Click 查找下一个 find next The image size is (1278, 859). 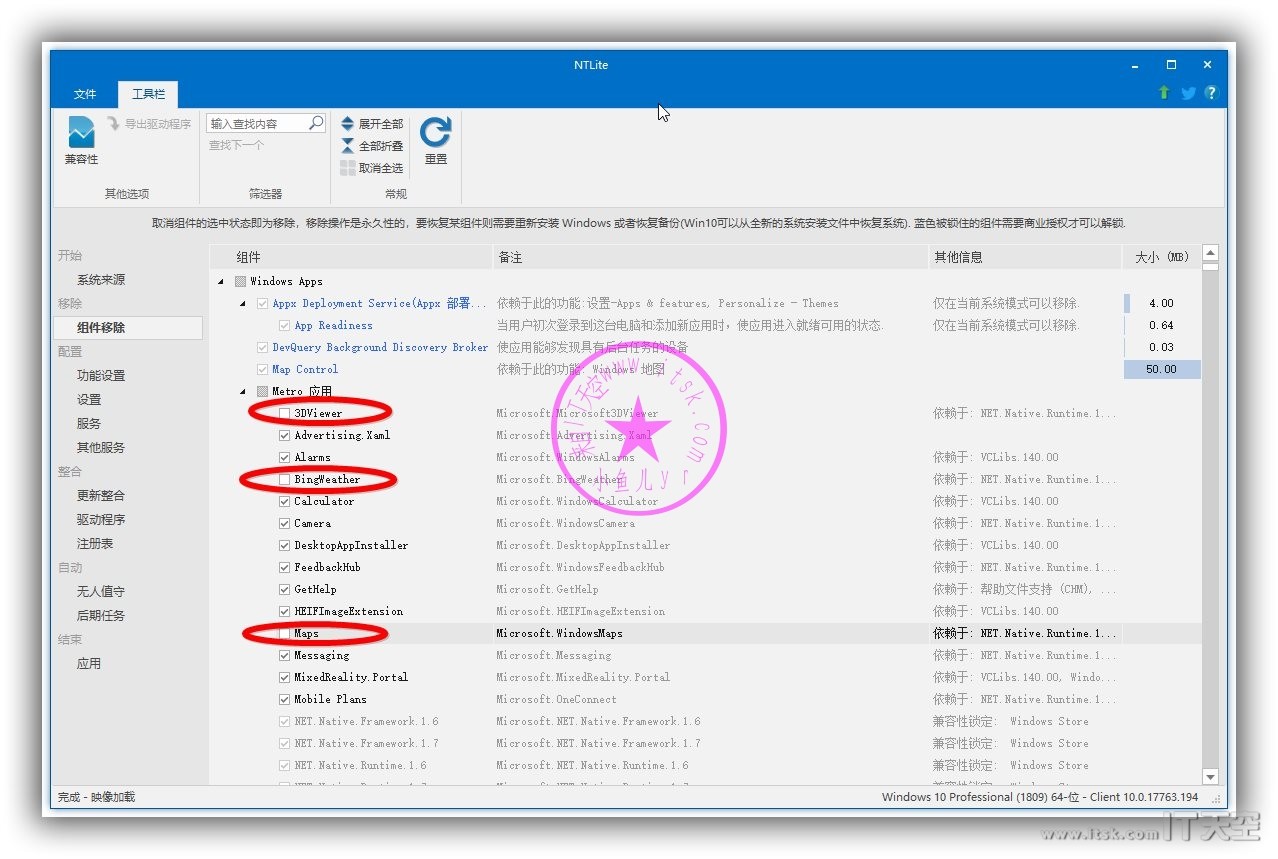(236, 145)
